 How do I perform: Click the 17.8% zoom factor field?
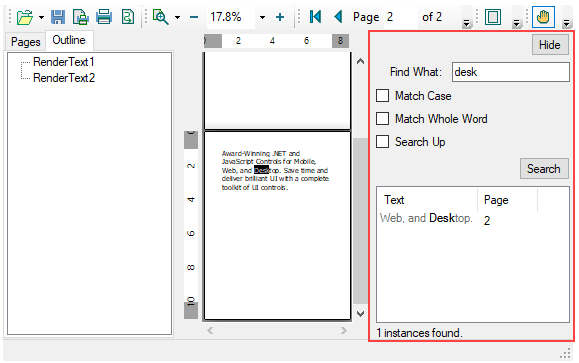[230, 17]
